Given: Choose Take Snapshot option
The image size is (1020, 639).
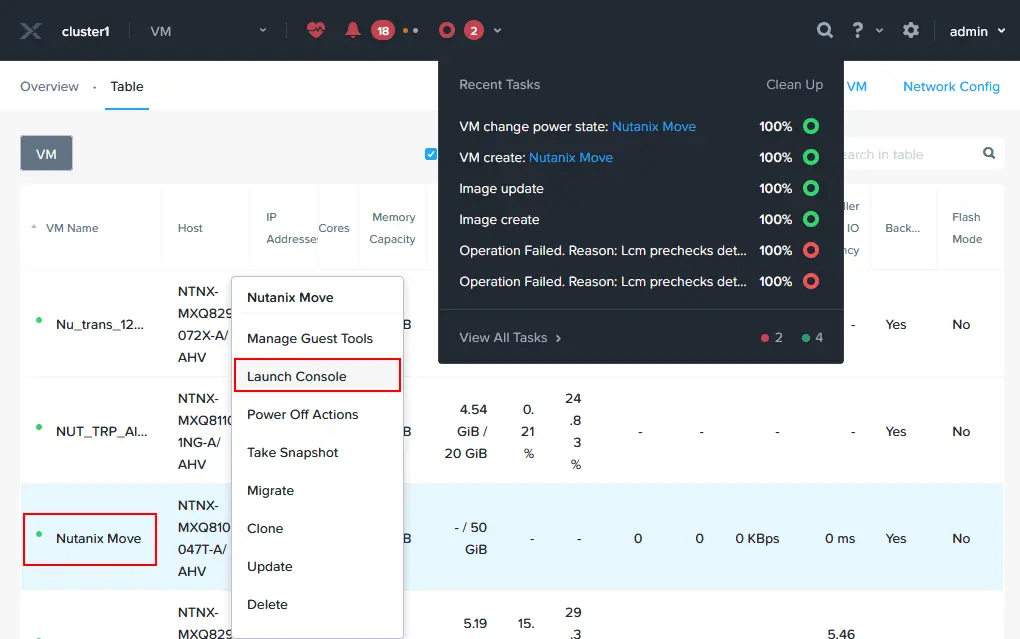Looking at the screenshot, I should pyautogui.click(x=293, y=452).
